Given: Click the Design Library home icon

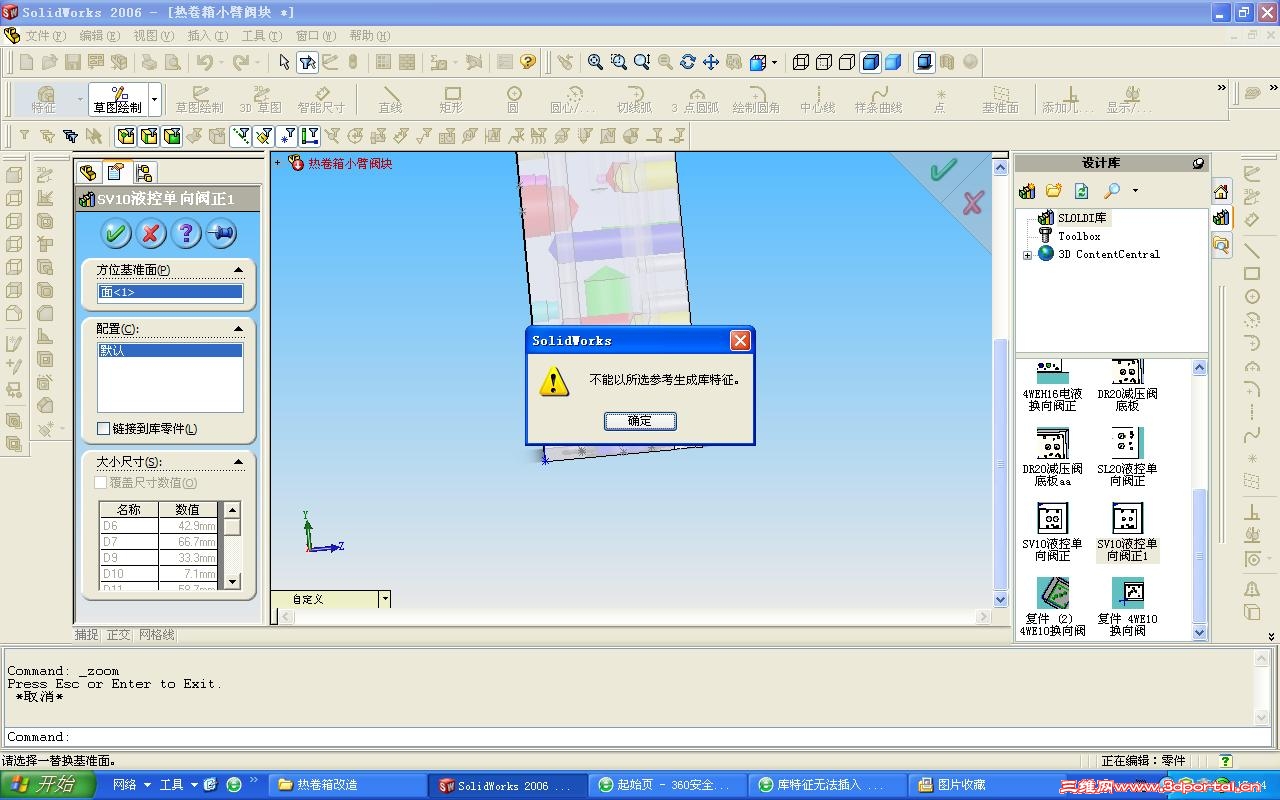Looking at the screenshot, I should coord(1221,192).
